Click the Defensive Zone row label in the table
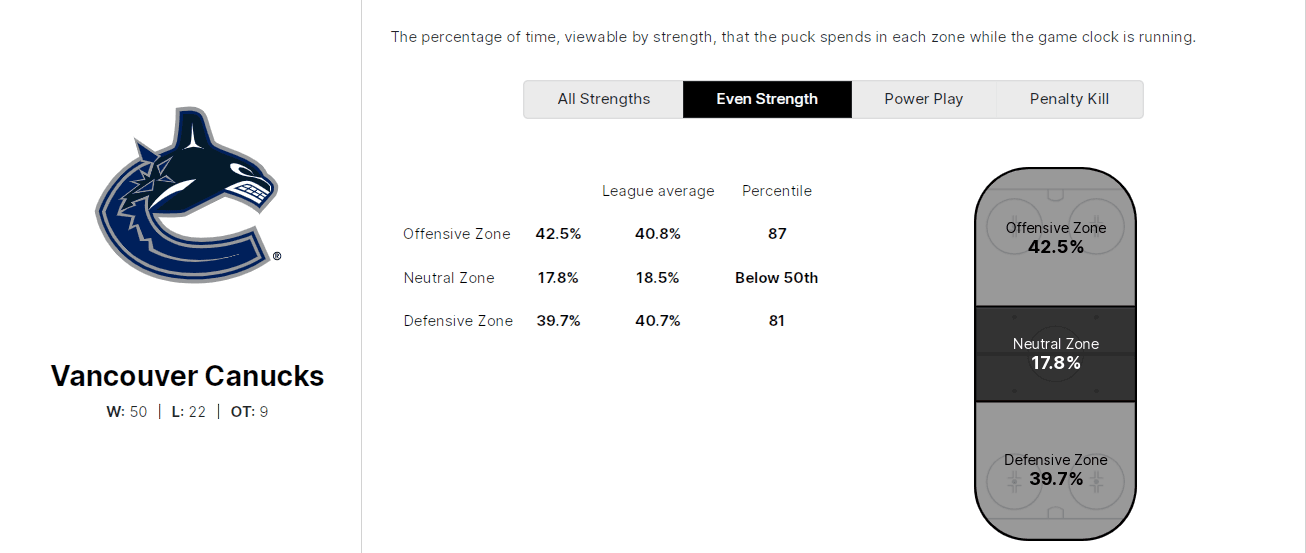This screenshot has width=1306, height=553. (458, 321)
